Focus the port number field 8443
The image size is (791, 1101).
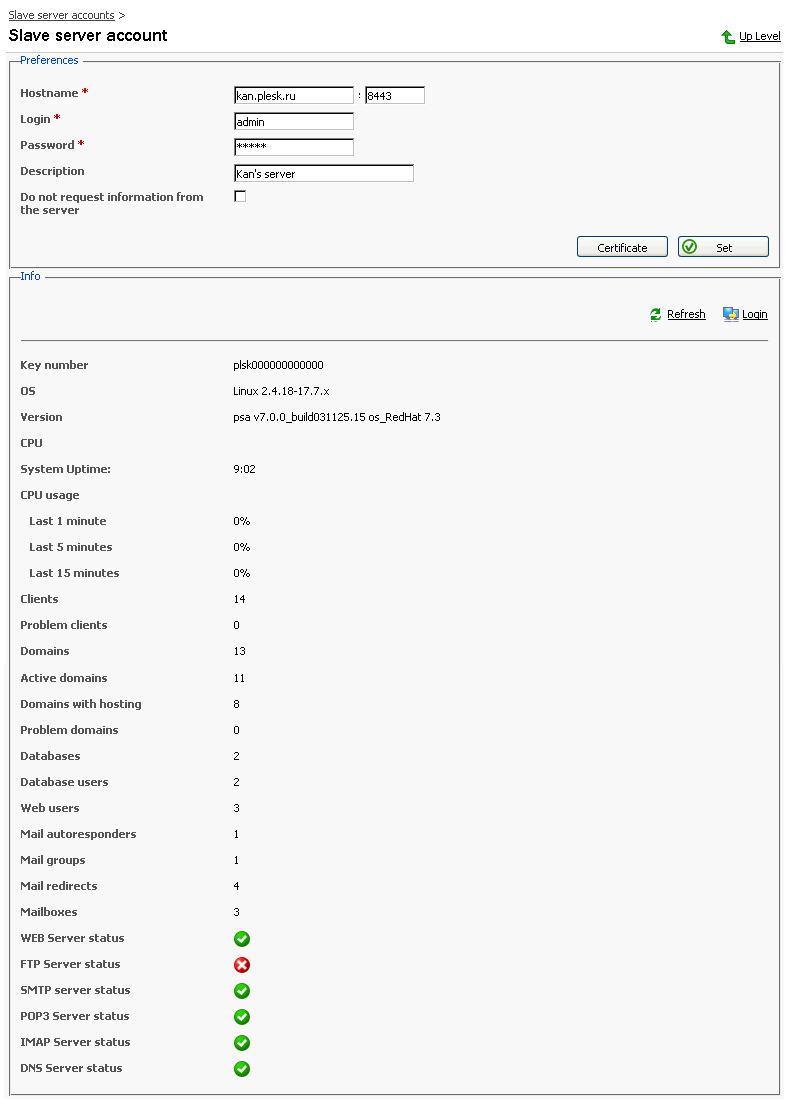[395, 96]
